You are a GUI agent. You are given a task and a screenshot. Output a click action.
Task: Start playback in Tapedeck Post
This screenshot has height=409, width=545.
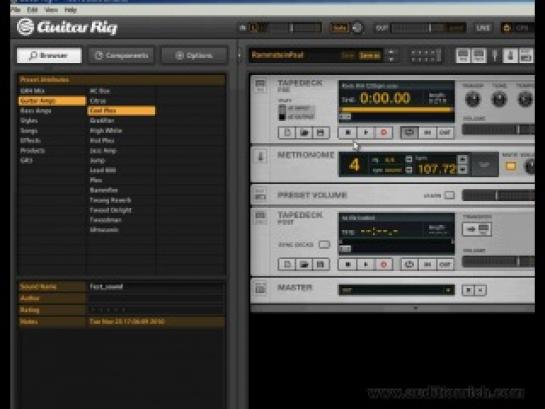(x=366, y=264)
